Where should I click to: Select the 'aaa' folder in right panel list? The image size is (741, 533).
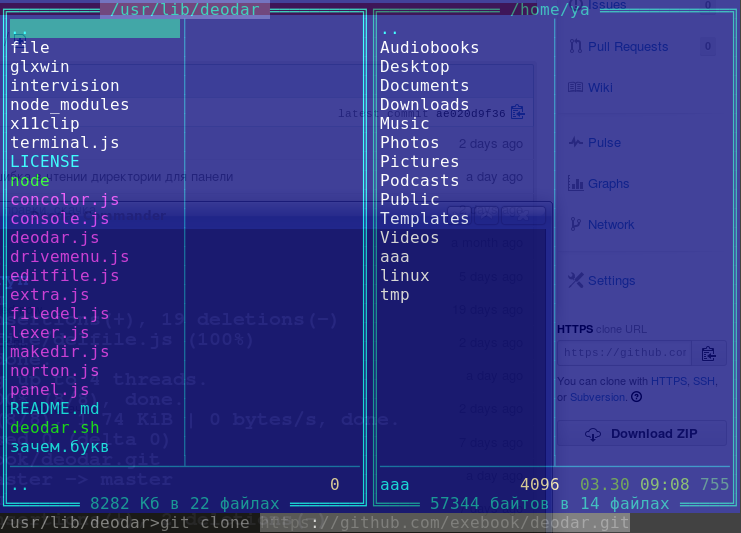(x=395, y=257)
